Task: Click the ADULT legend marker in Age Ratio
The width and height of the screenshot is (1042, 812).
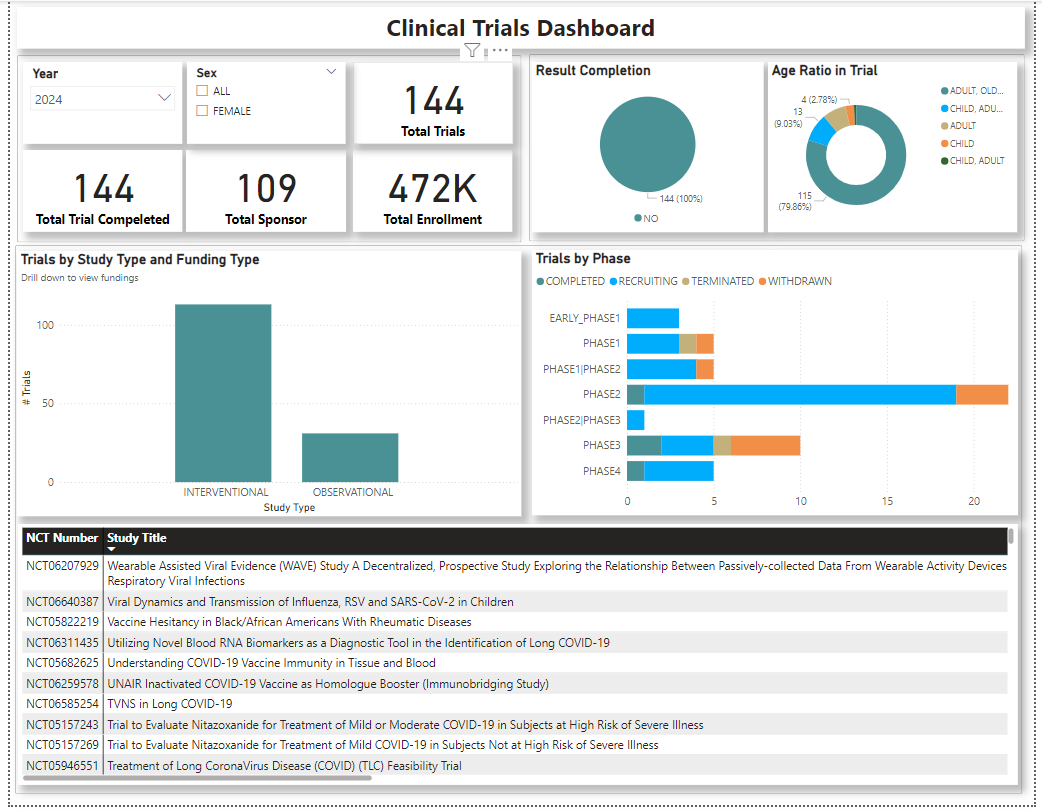Action: [x=946, y=125]
